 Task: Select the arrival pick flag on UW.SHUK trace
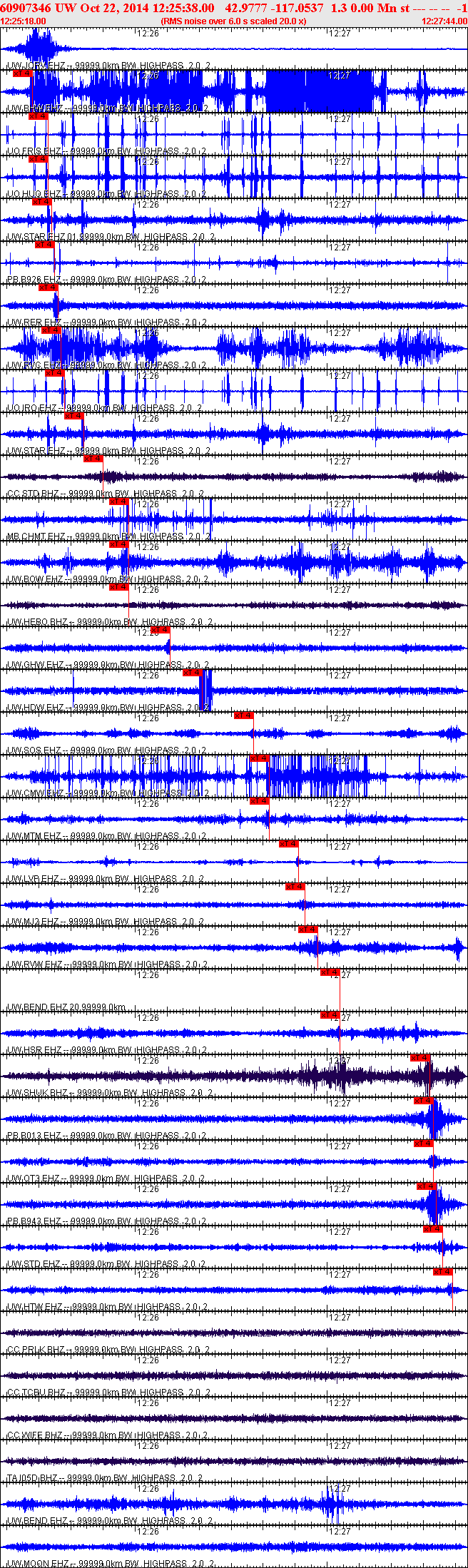420,1058
